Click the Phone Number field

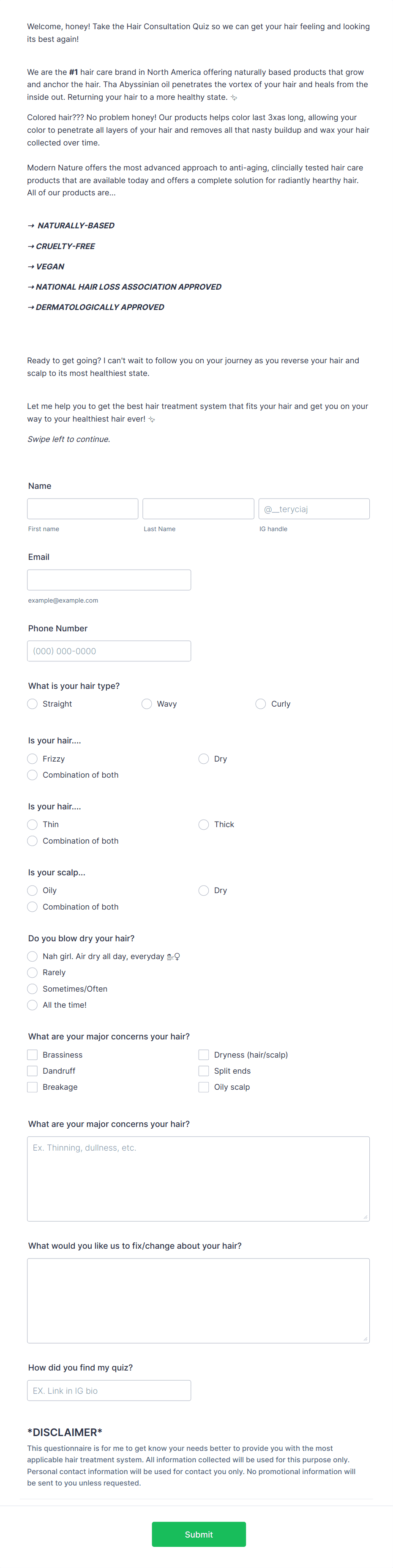[x=109, y=651]
